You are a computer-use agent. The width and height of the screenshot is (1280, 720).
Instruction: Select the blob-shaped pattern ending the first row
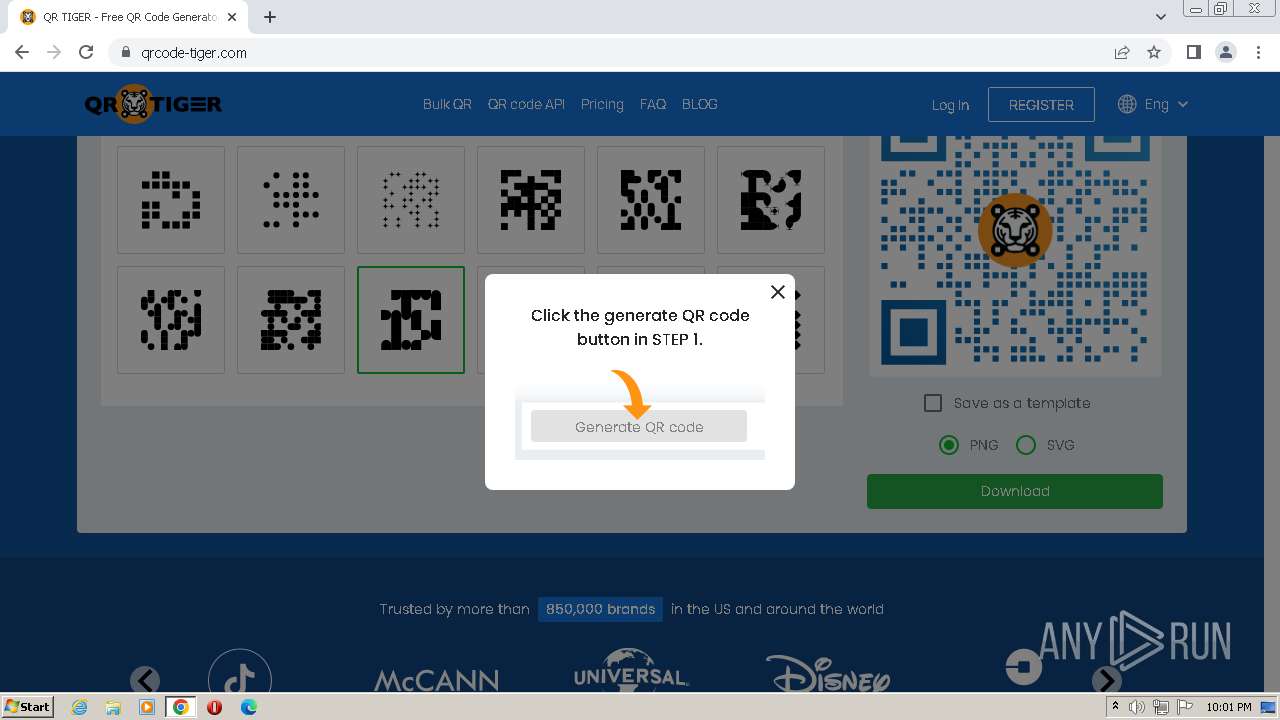coord(771,200)
